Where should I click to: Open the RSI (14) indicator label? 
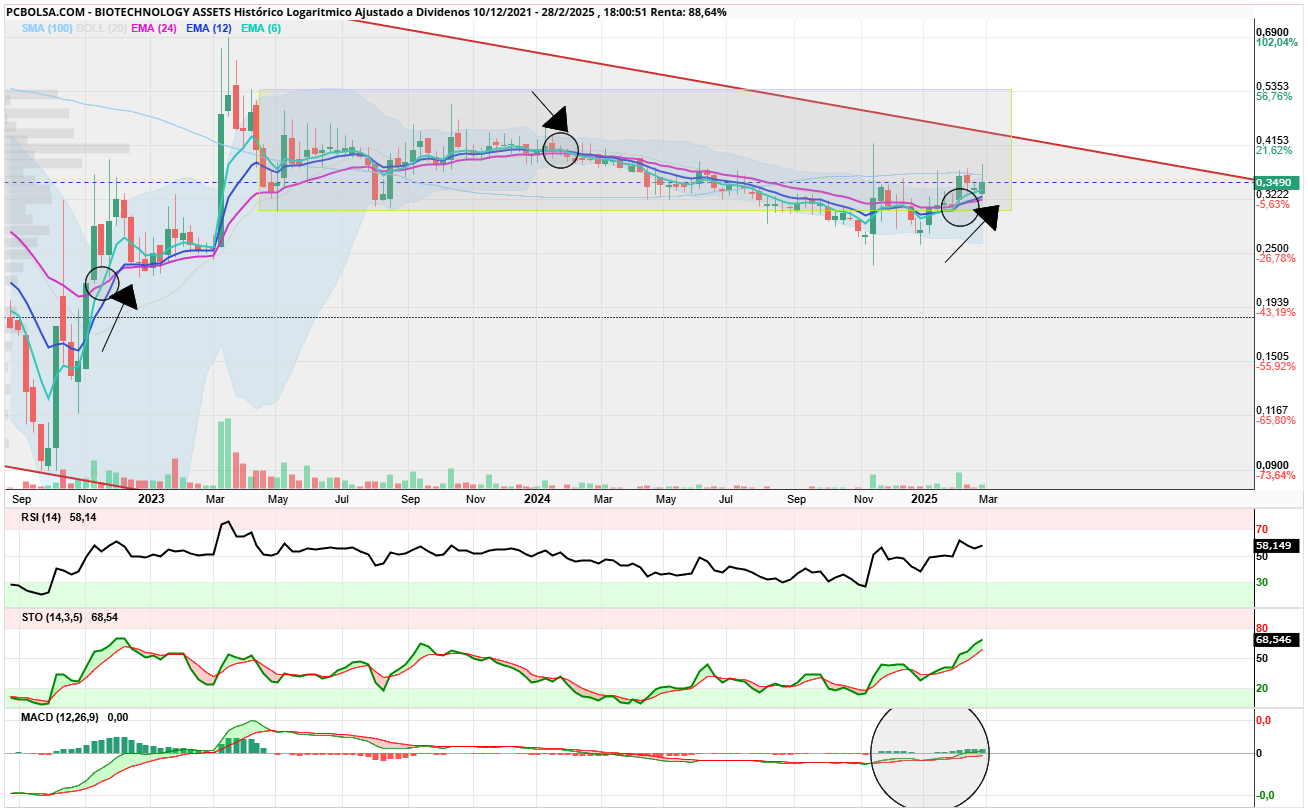[42, 517]
